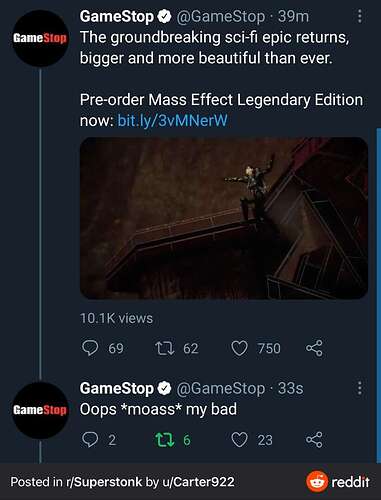Viewport: 381px width, 500px height.
Task: Play the Mass Effect video thumbnail
Action: pyautogui.click(x=224, y=218)
